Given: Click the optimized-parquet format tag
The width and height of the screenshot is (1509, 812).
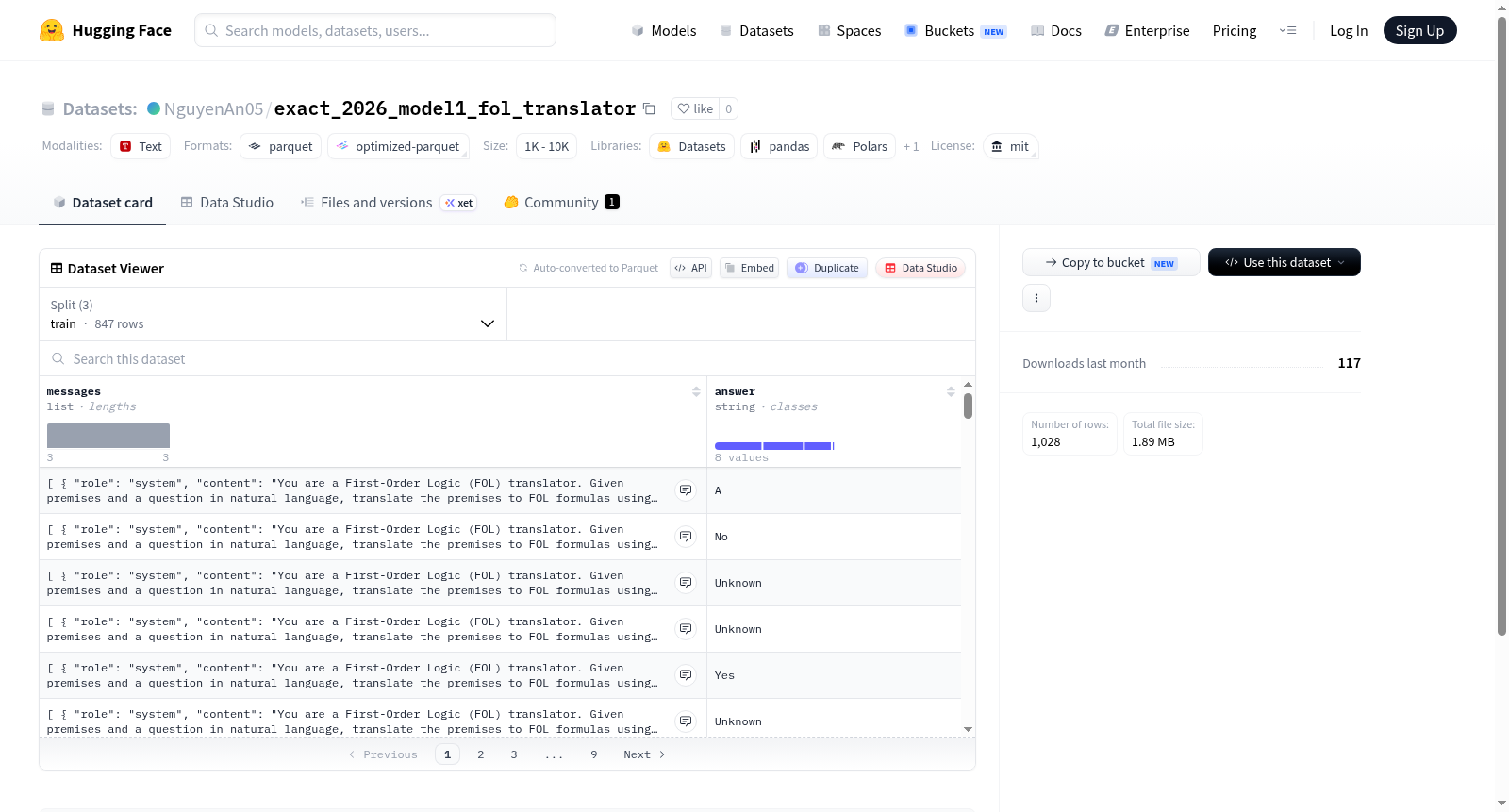Looking at the screenshot, I should tap(398, 146).
